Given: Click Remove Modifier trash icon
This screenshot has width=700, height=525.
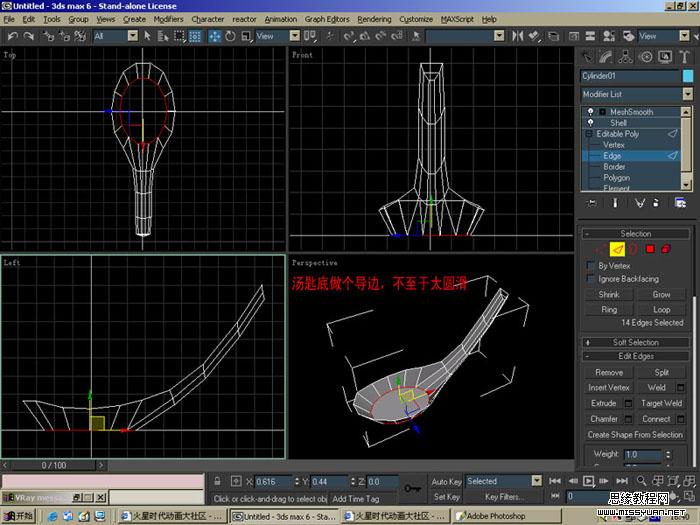Looking at the screenshot, I should coord(656,203).
